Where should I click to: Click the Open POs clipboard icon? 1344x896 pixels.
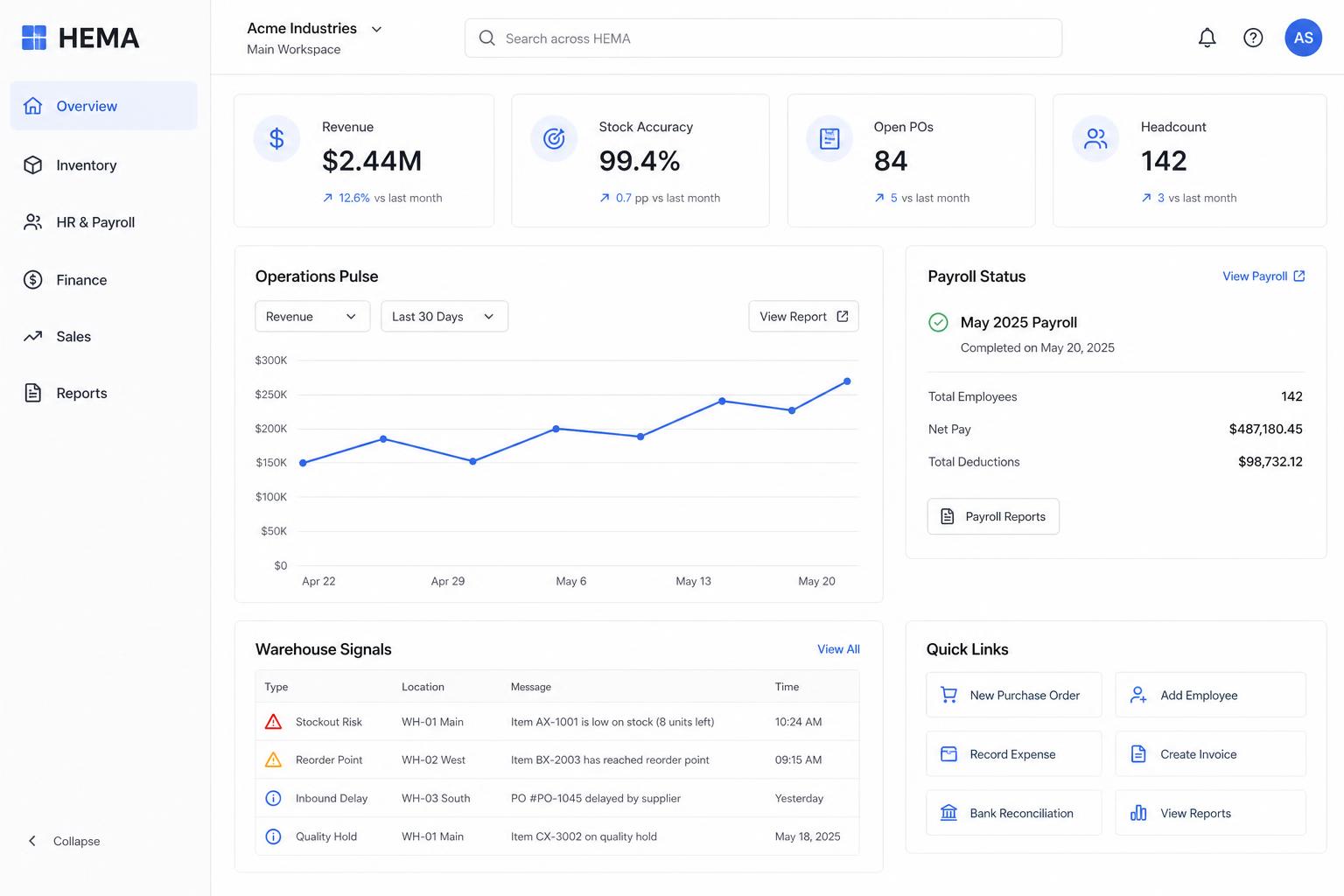pos(829,138)
